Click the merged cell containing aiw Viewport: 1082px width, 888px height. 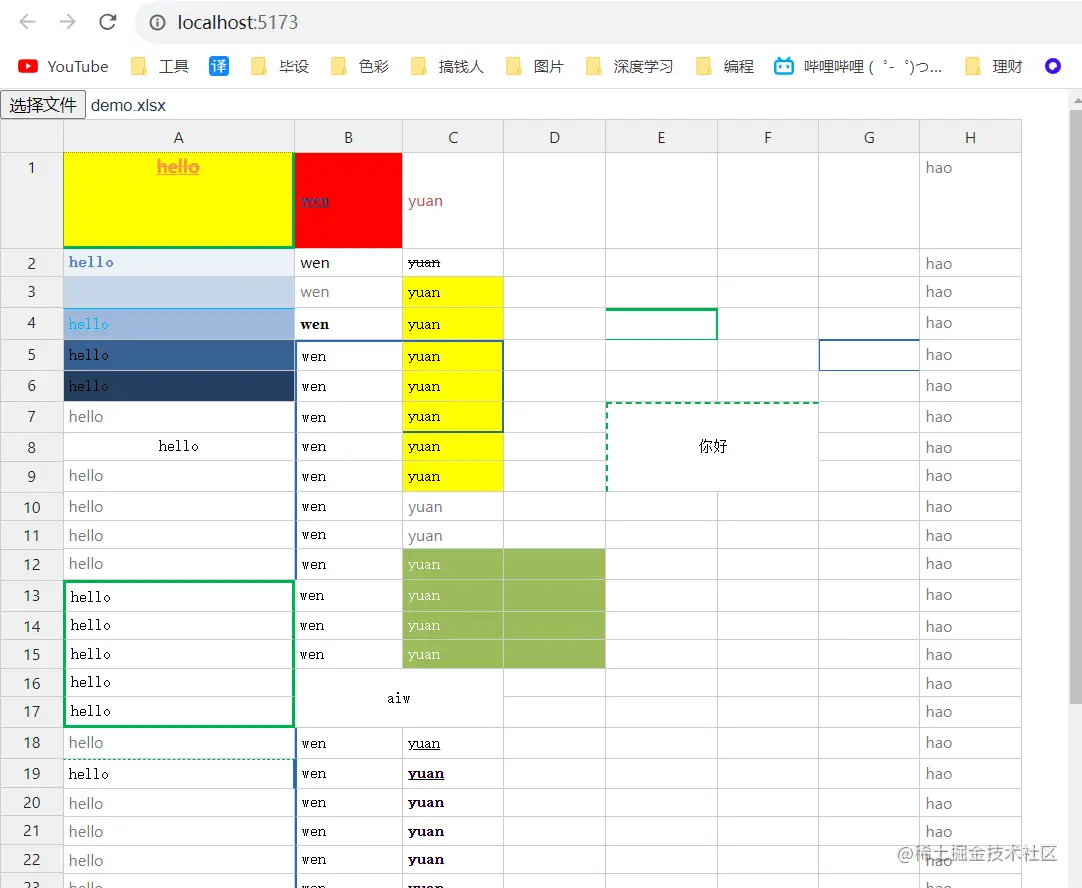point(399,698)
